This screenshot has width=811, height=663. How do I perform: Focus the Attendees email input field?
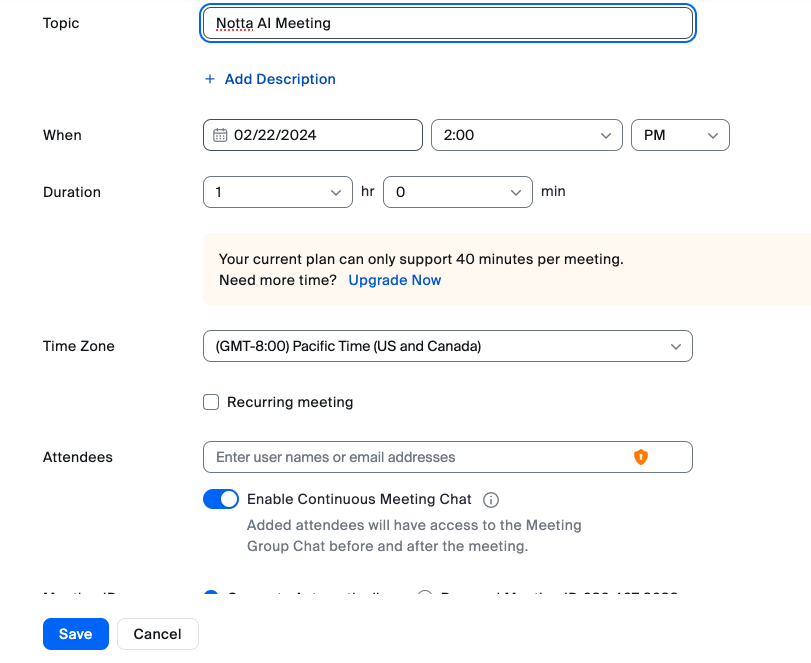pos(420,457)
